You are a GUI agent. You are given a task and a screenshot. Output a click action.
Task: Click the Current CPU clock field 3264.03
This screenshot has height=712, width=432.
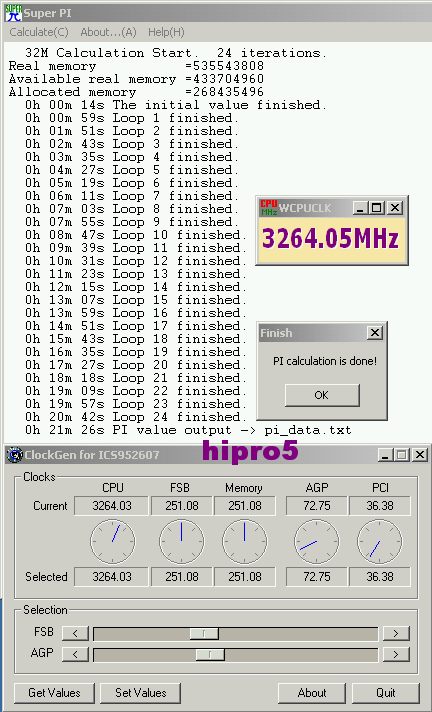pos(111,506)
